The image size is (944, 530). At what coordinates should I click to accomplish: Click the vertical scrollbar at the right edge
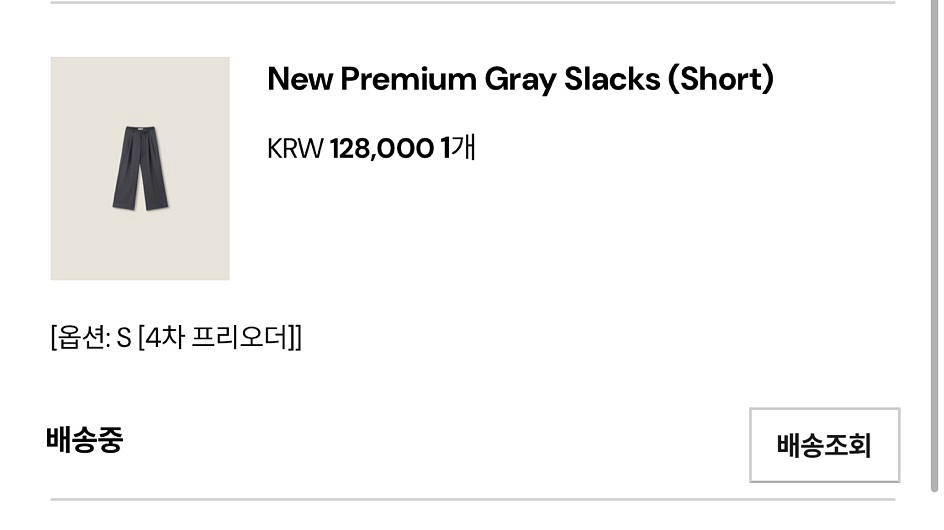(934, 250)
